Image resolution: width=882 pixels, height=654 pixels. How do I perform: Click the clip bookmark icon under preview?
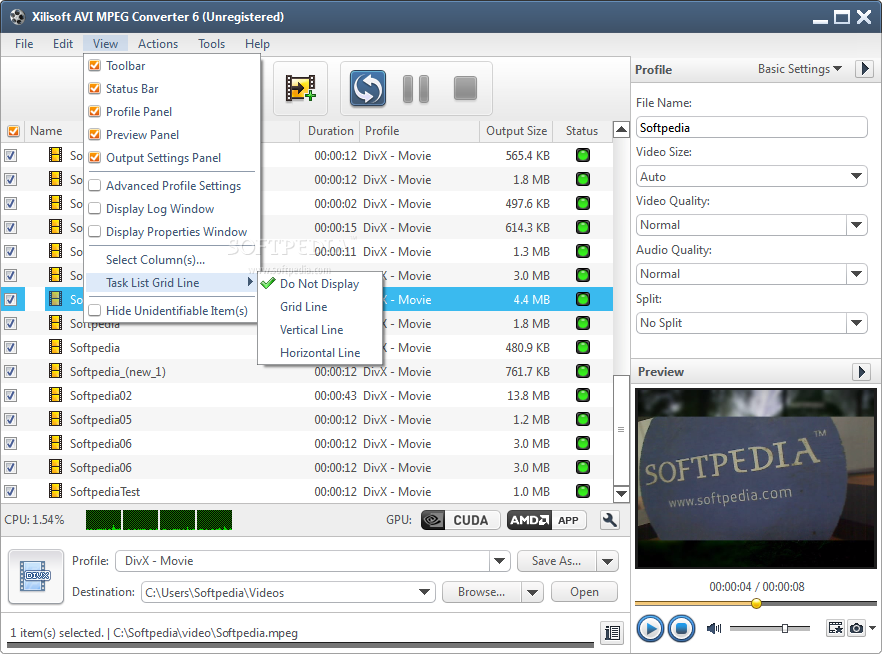click(x=835, y=628)
